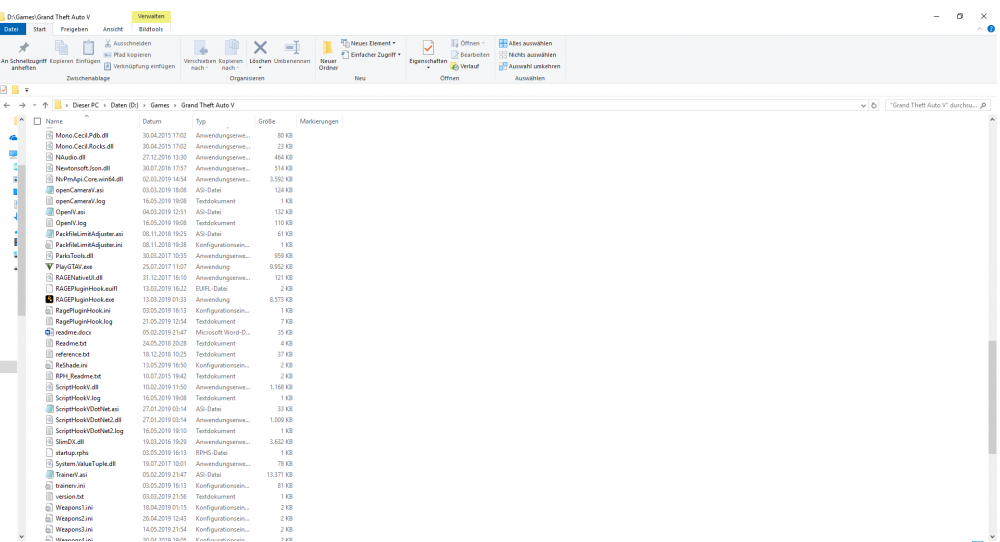Click the Umbenennen icon in ribbon
The height and width of the screenshot is (542, 1000).
click(292, 48)
